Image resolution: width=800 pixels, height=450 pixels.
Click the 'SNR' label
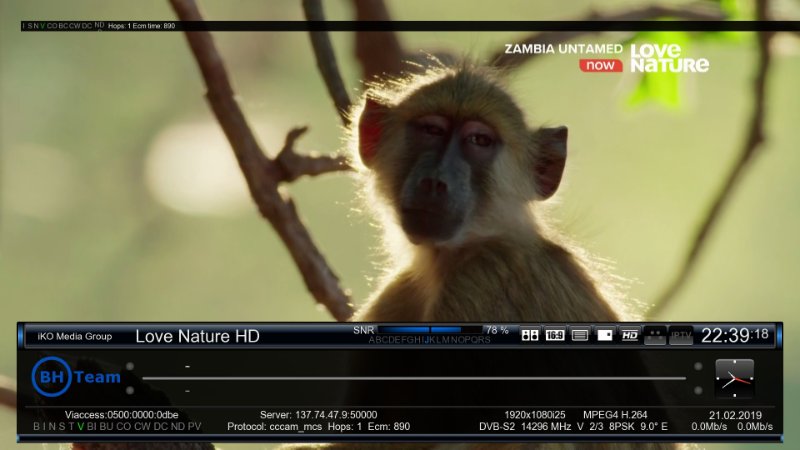[363, 331]
